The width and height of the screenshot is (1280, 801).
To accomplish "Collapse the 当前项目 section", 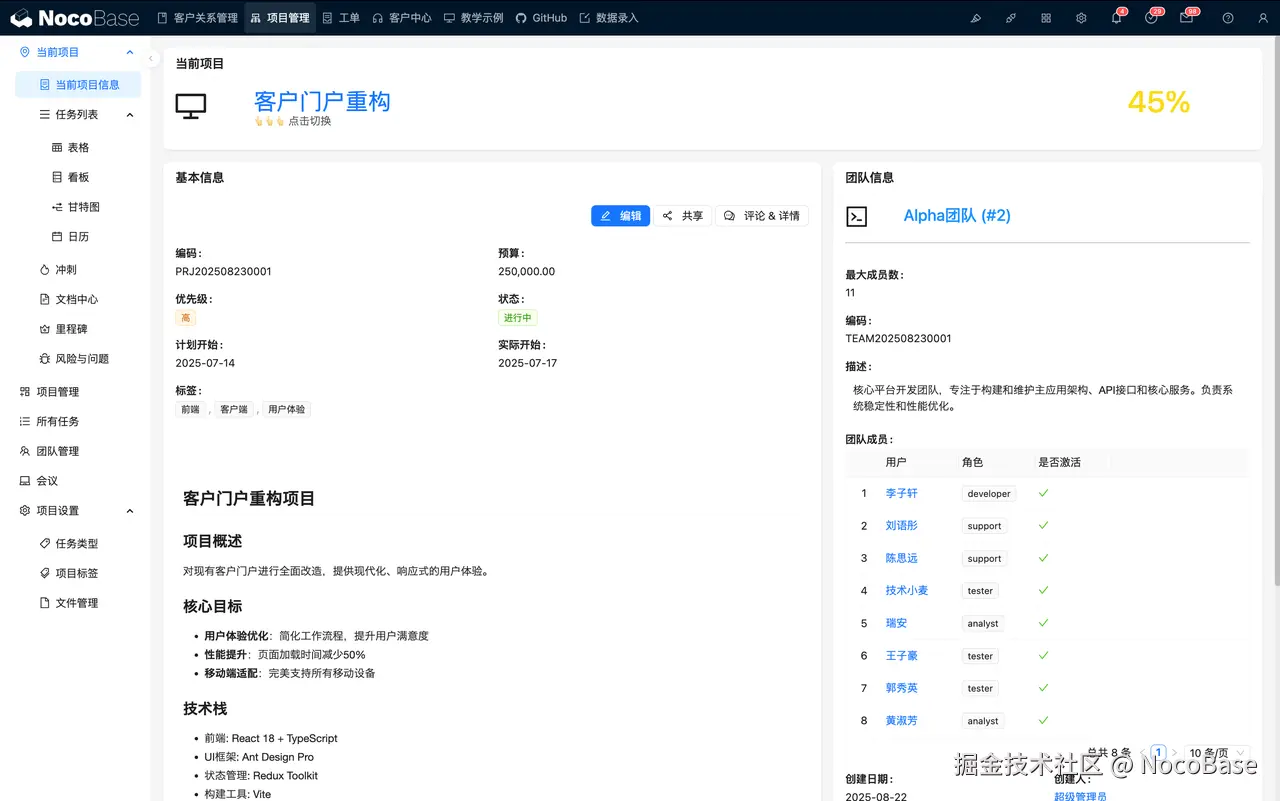I will click(x=128, y=51).
